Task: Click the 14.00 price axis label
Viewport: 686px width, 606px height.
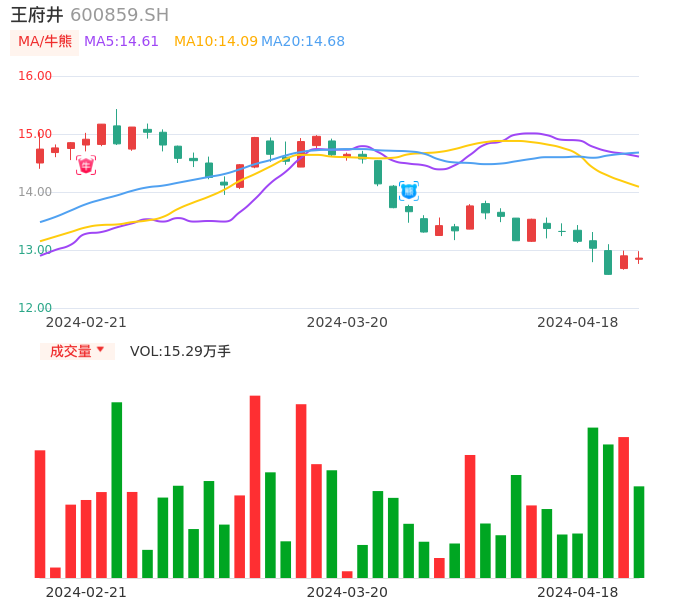Action: click(x=35, y=192)
